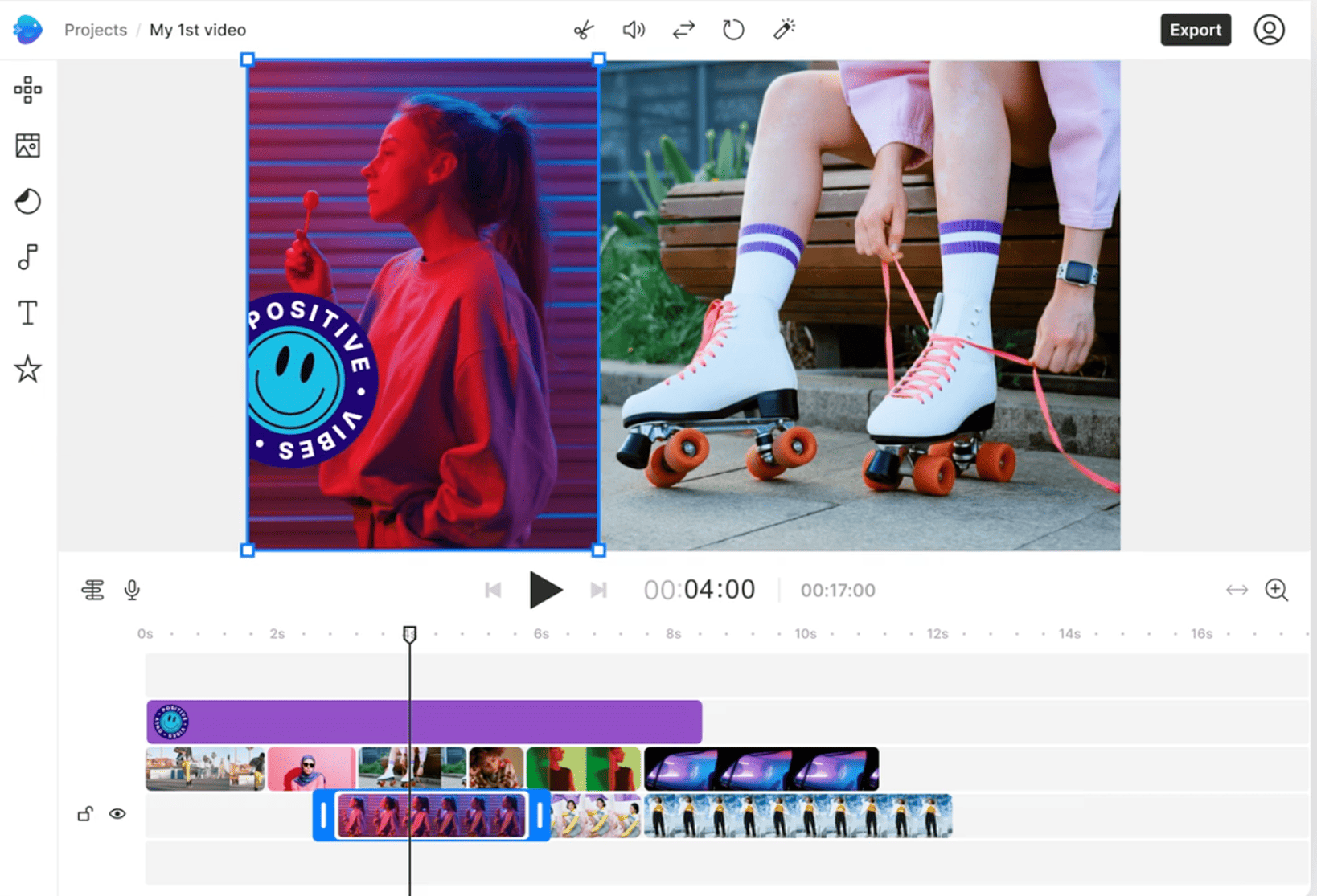Open the volume audio control
Screen dimensions: 1317x896
click(x=634, y=31)
